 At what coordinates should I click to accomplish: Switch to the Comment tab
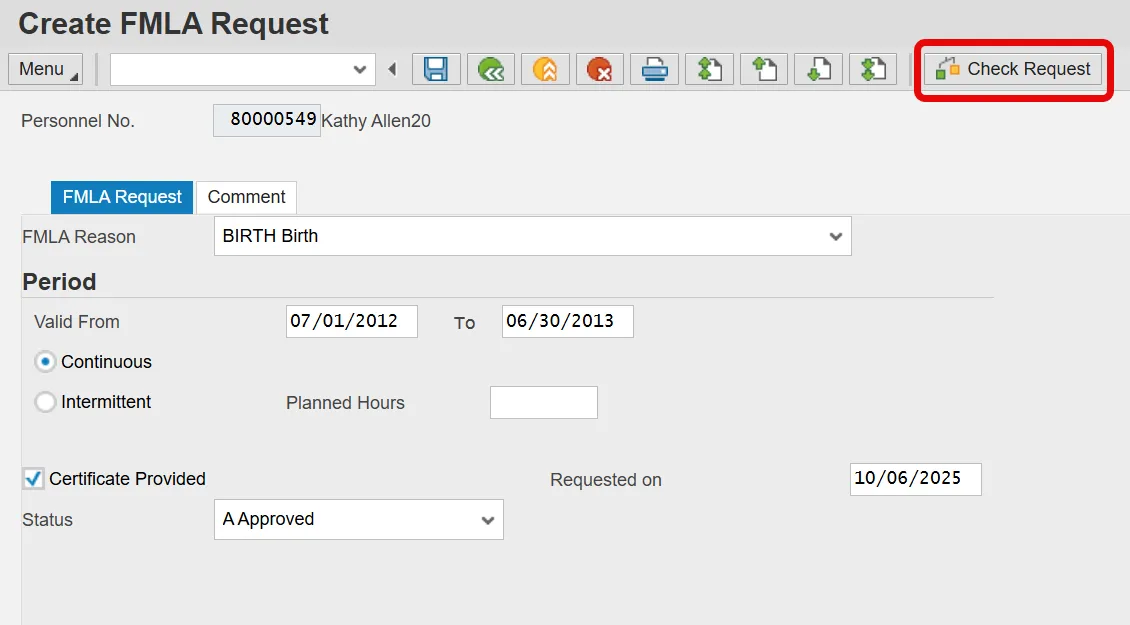pos(246,197)
